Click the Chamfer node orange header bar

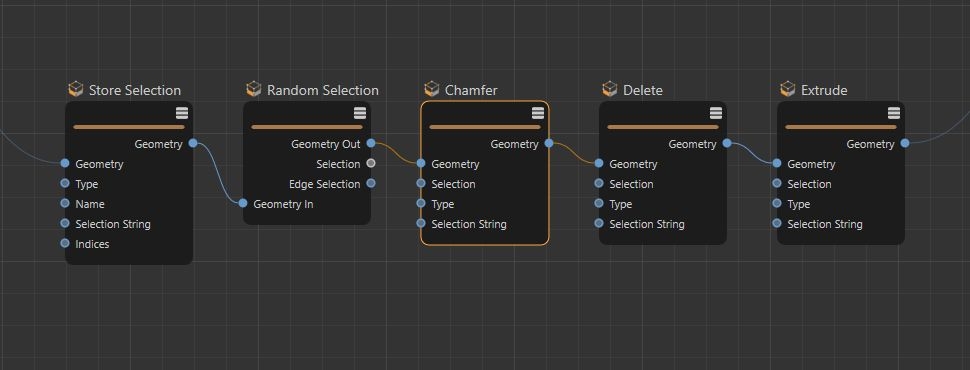point(485,127)
